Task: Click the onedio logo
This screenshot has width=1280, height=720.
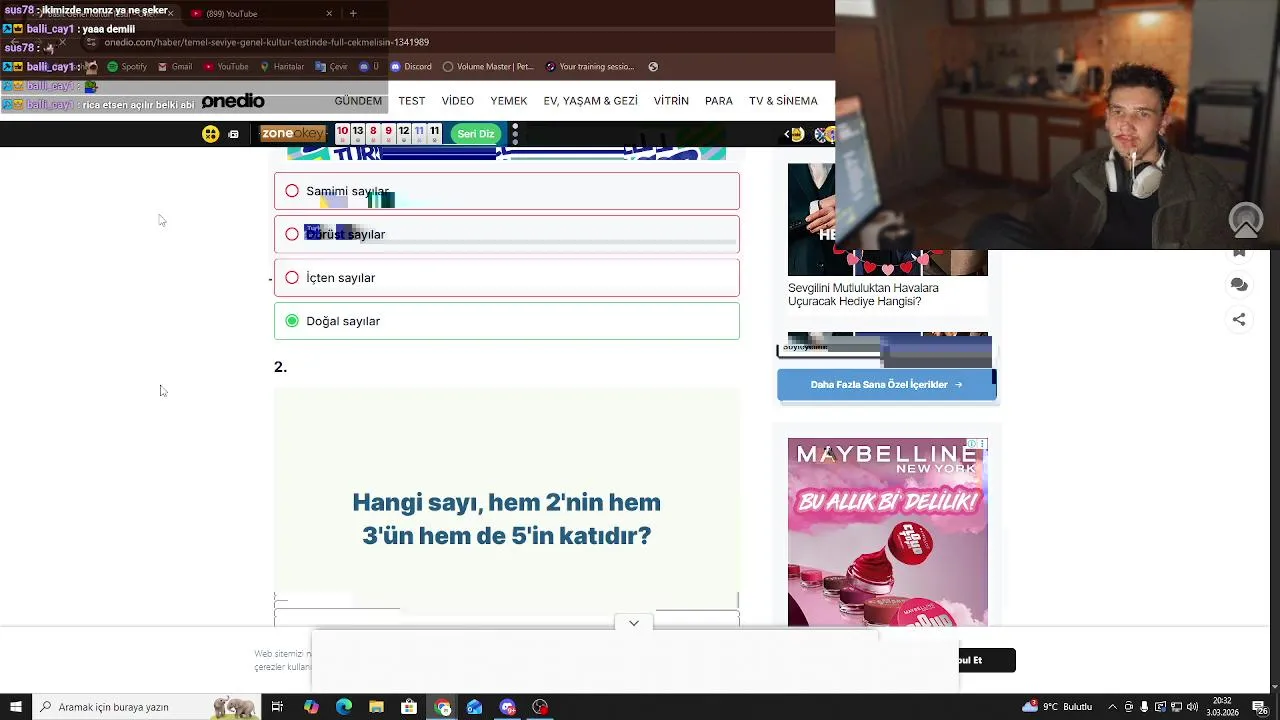Action: tap(233, 101)
